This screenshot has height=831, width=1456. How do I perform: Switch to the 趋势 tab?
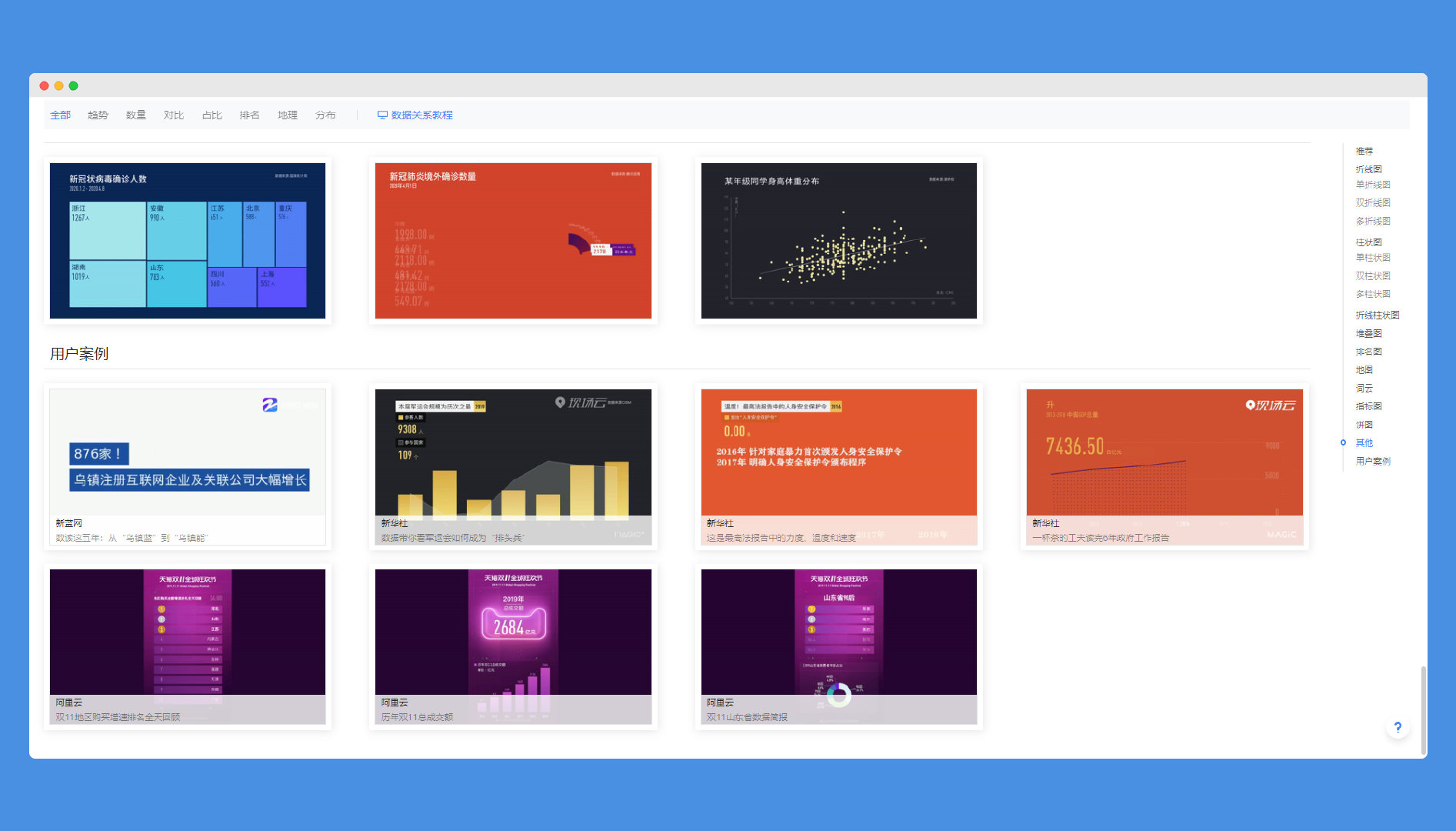click(x=98, y=115)
